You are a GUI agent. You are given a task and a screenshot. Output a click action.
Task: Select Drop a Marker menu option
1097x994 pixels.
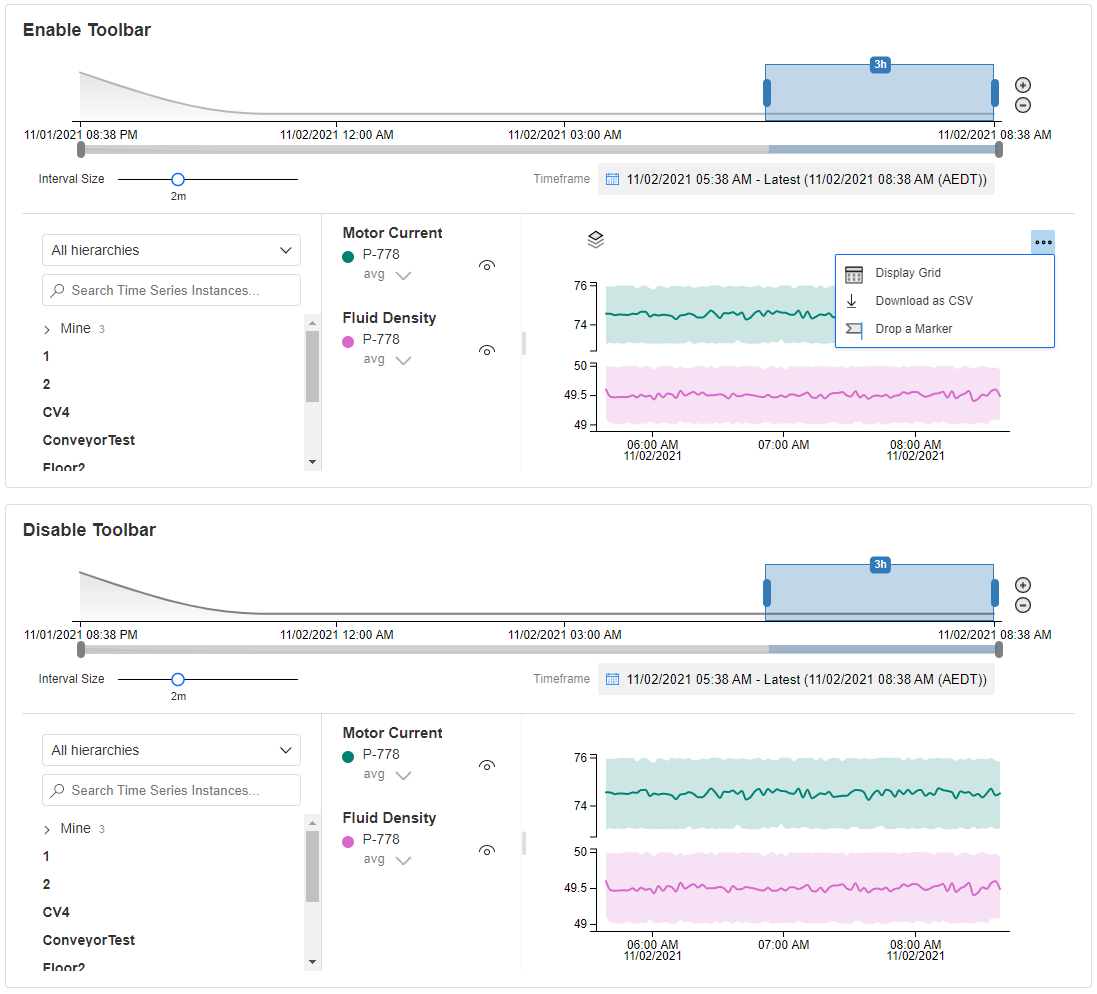click(x=944, y=329)
